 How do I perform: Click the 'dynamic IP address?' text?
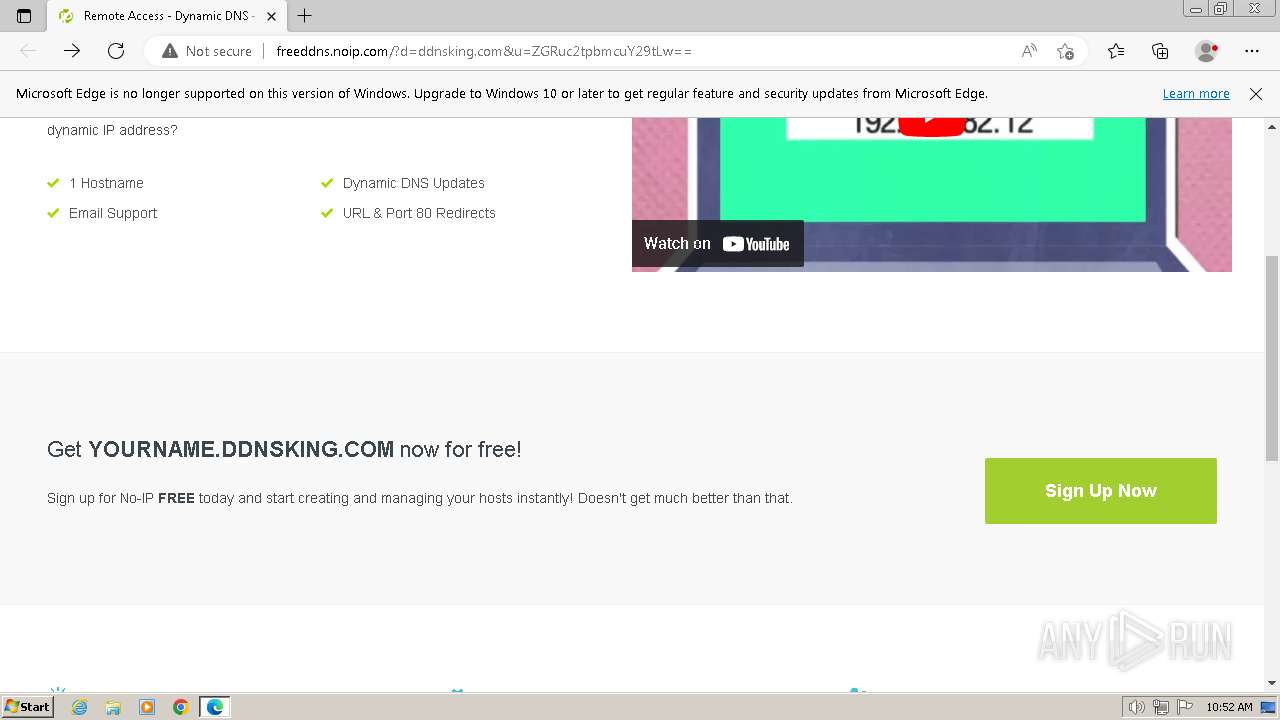pyautogui.click(x=112, y=130)
